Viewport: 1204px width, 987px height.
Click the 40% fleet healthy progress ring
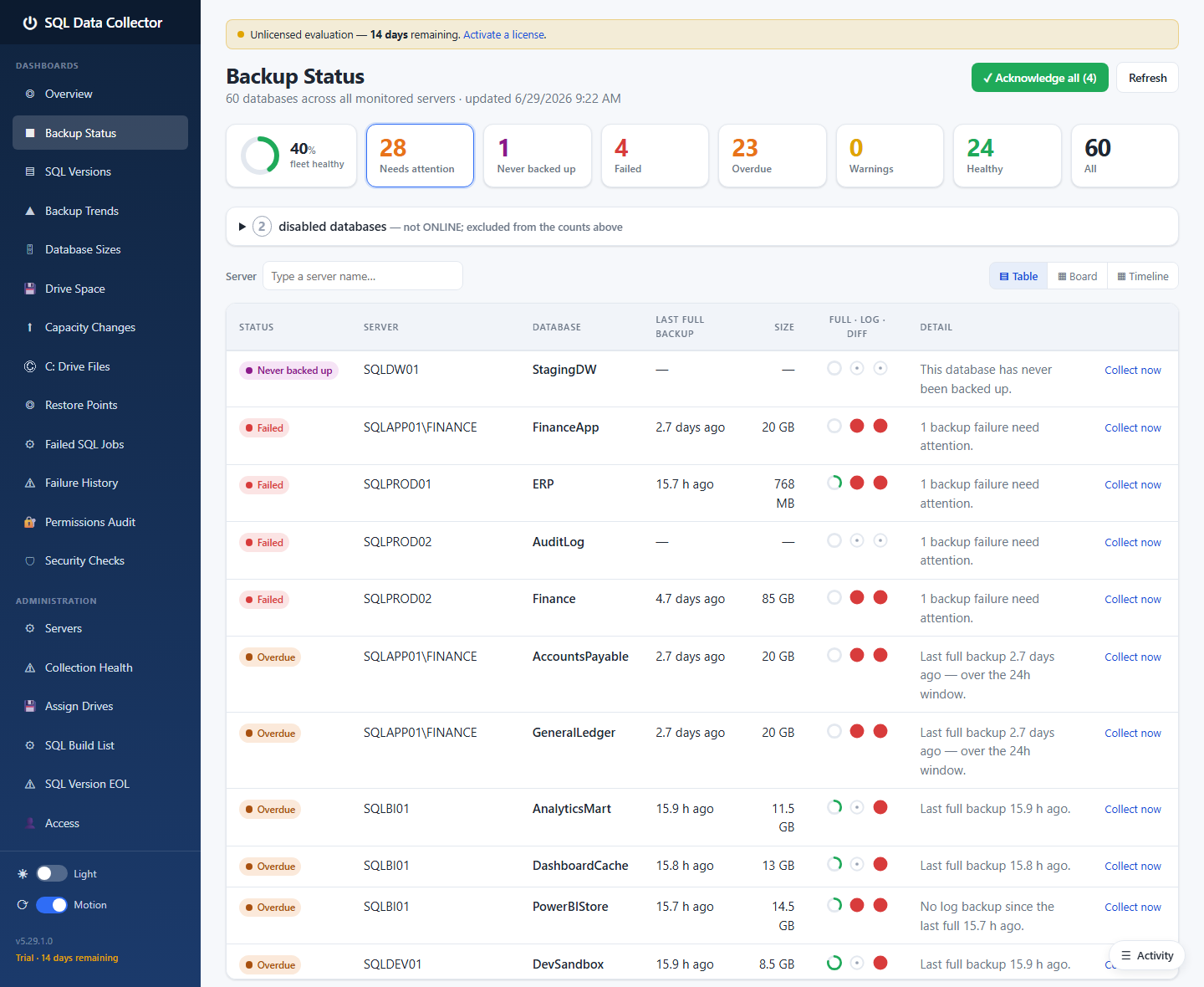pos(260,156)
